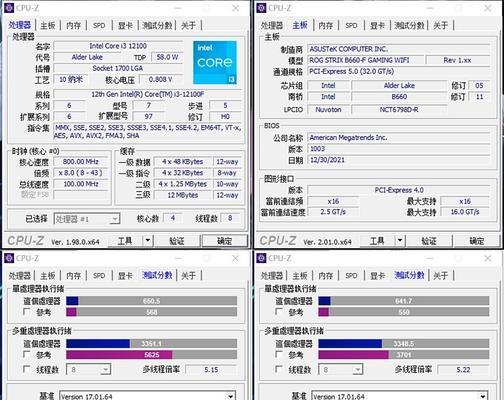Toggle 线程数 checkbox in bottom-left window
504x400 pixels.
[27, 369]
